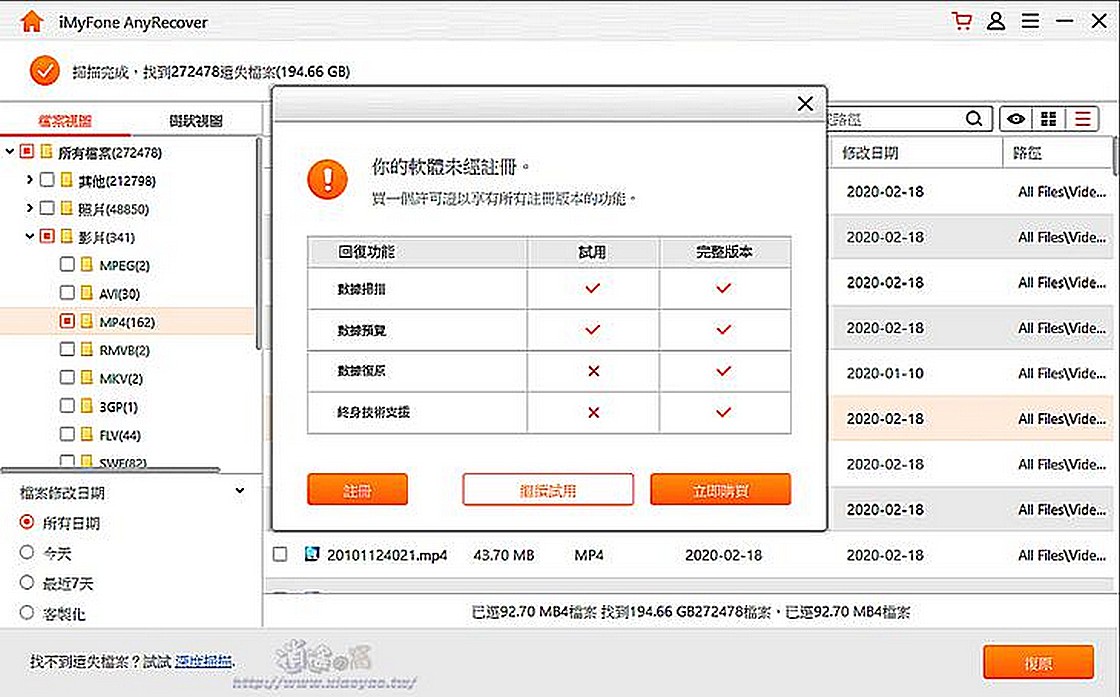Image resolution: width=1120 pixels, height=697 pixels.
Task: Click the tree panel horizontal scrollbar
Action: (111, 470)
